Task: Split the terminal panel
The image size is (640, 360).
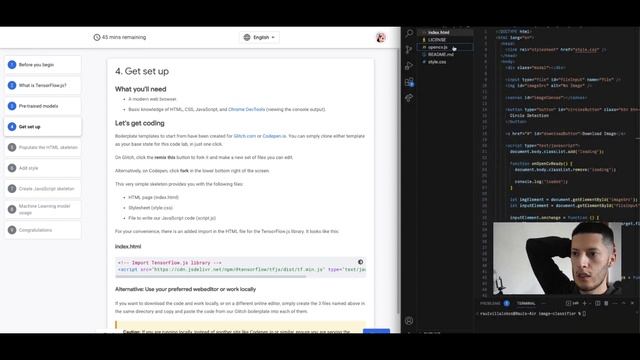Action: coord(598,303)
